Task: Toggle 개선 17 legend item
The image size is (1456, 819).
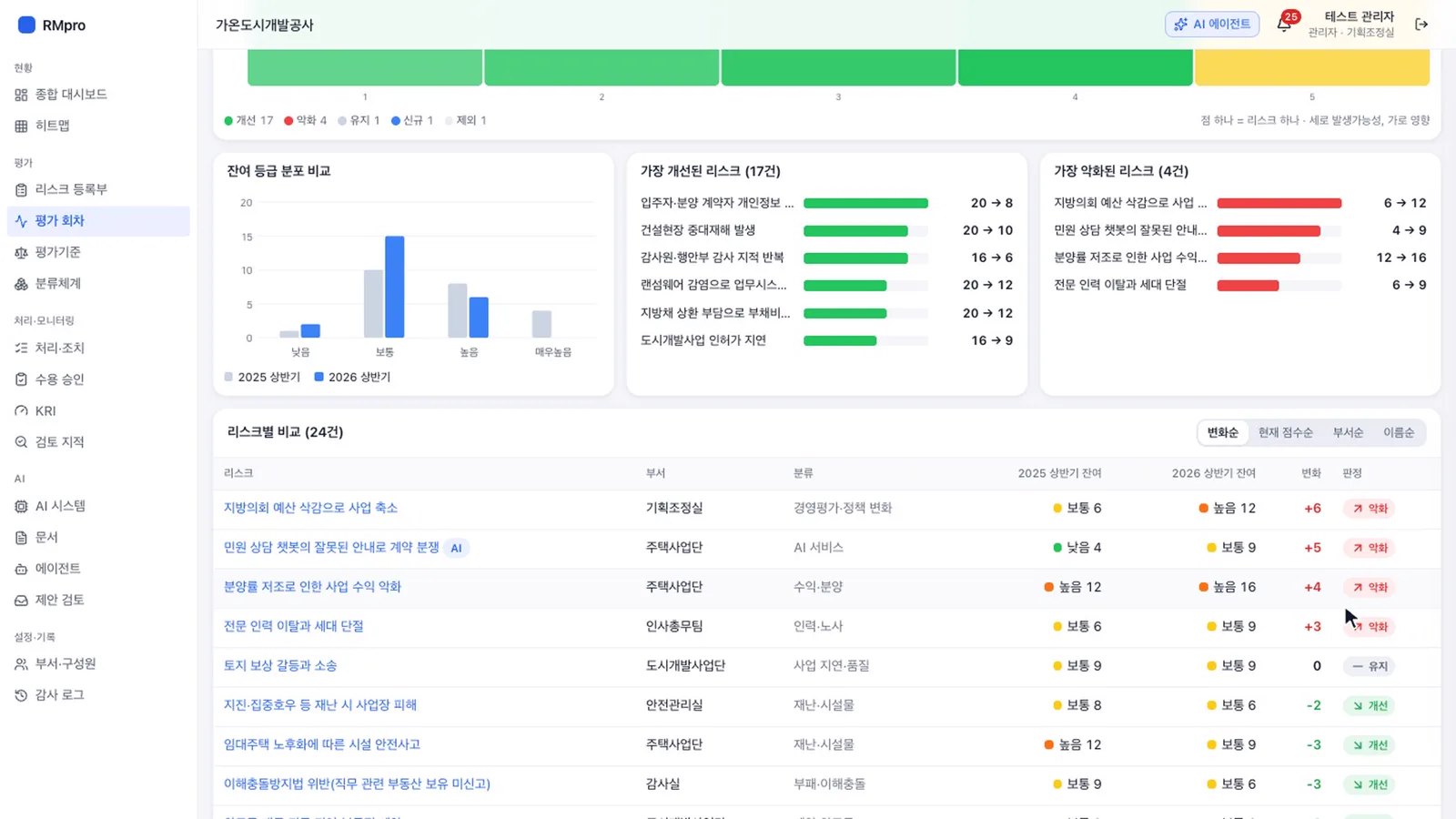Action: click(x=248, y=120)
